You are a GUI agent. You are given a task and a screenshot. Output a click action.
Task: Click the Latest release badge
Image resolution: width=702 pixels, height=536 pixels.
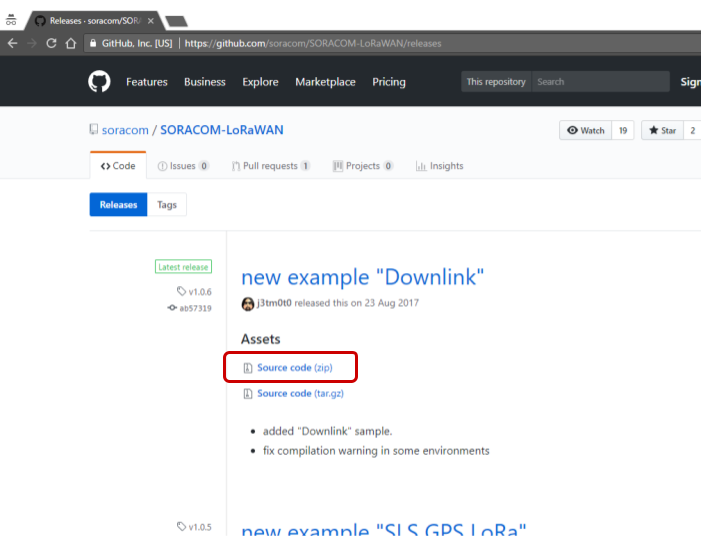pos(183,267)
